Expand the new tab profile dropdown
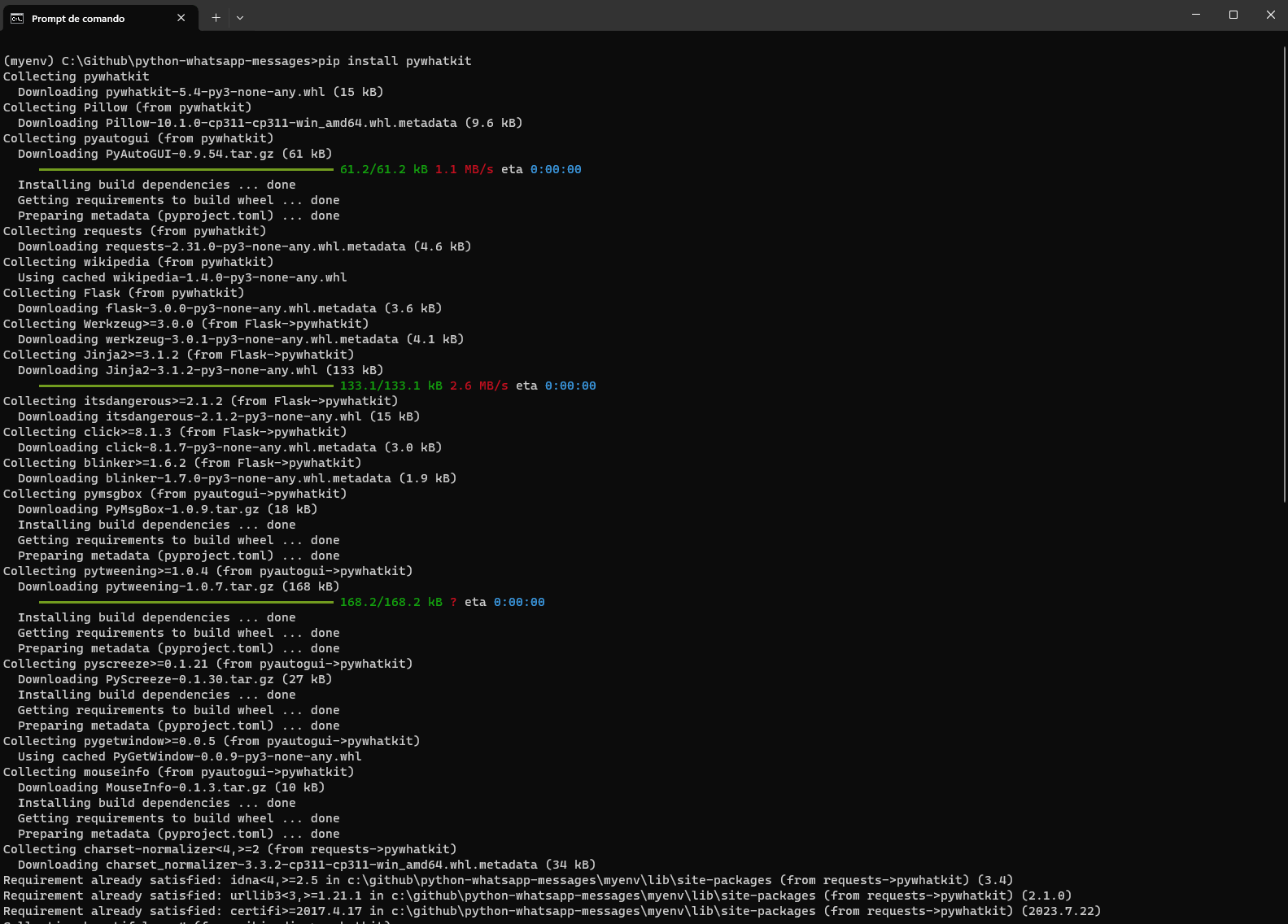Image resolution: width=1288 pixels, height=924 pixels. point(240,17)
